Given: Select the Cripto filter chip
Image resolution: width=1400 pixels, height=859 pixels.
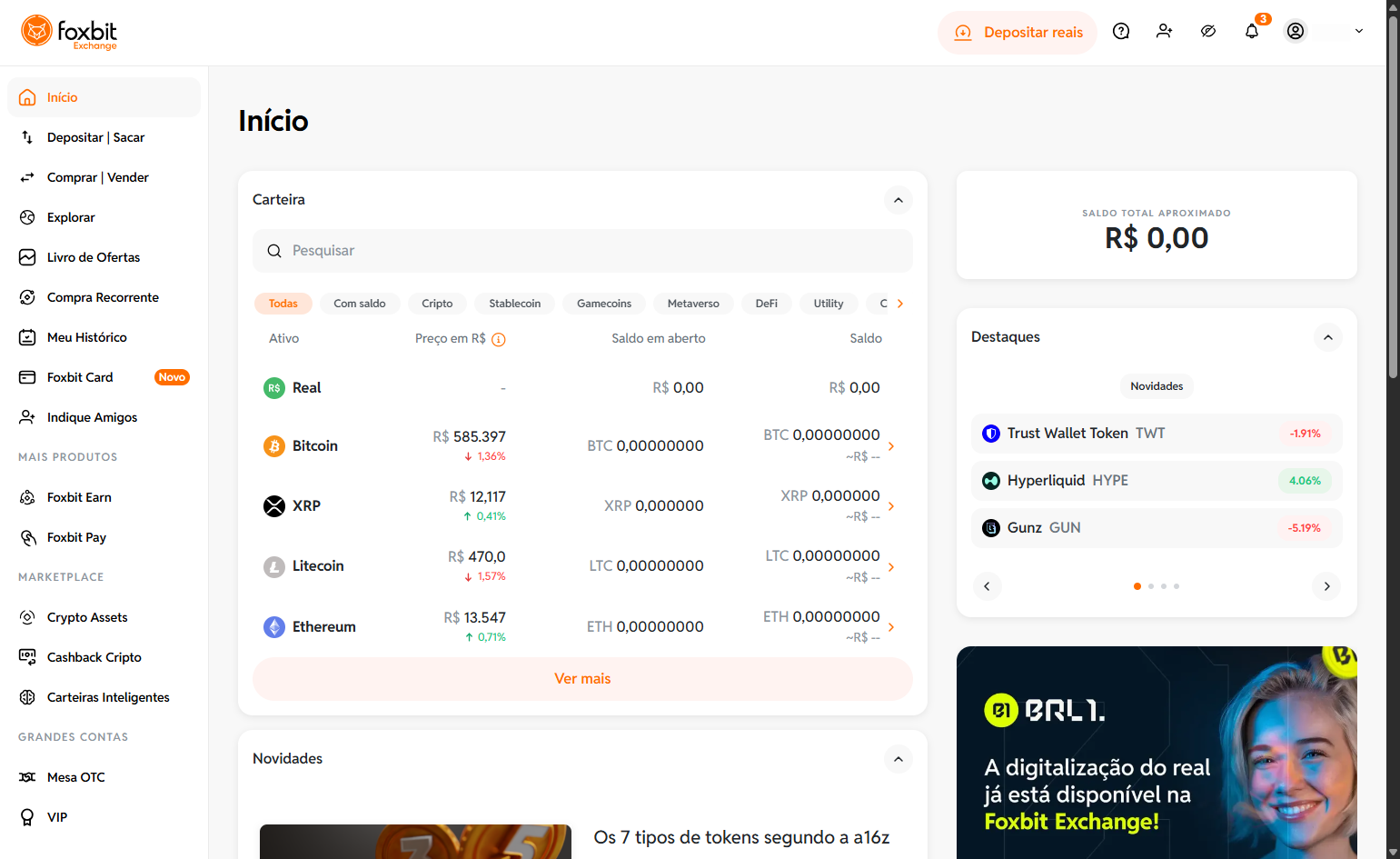Looking at the screenshot, I should click(x=437, y=304).
